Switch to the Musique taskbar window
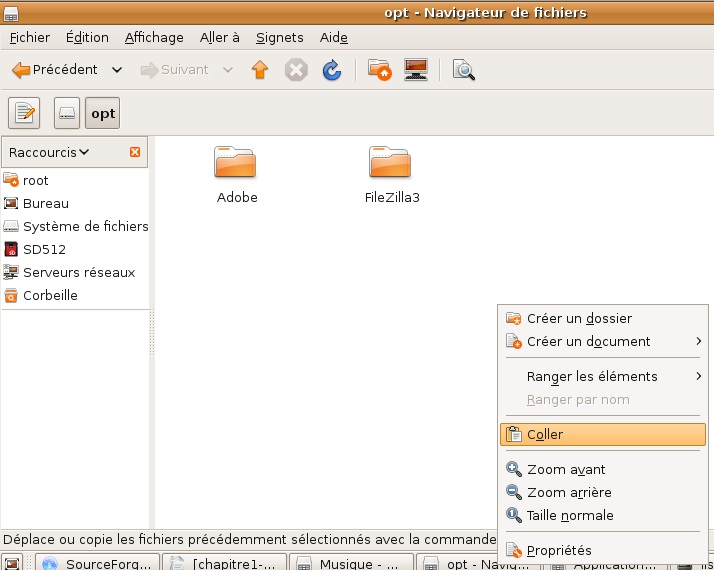 coord(352,563)
